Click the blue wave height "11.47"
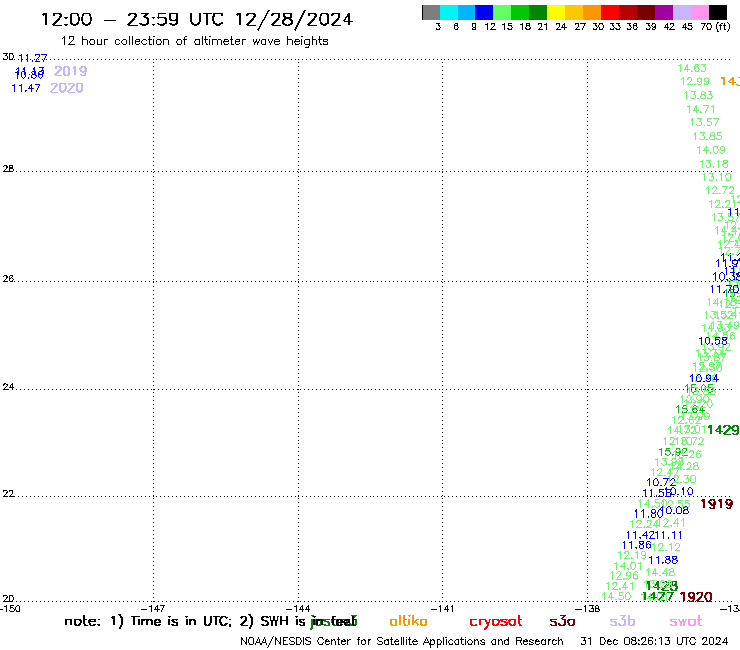 [x=25, y=88]
